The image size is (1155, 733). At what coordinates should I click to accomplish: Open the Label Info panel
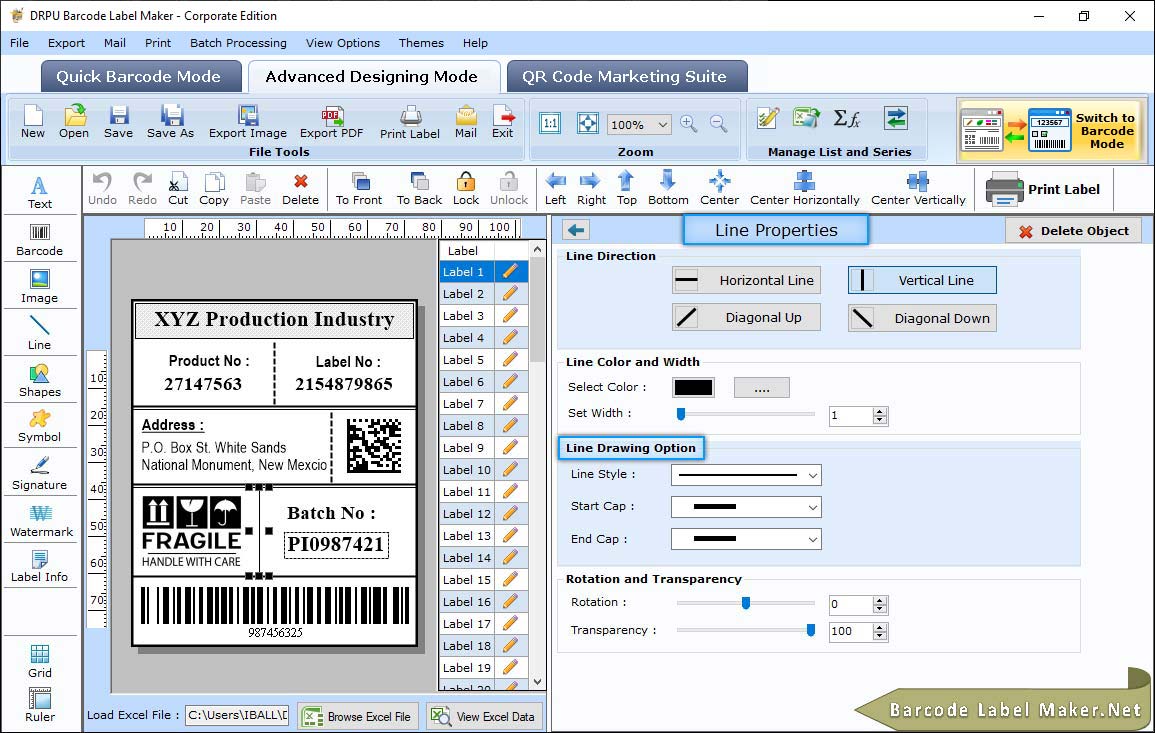click(x=40, y=567)
